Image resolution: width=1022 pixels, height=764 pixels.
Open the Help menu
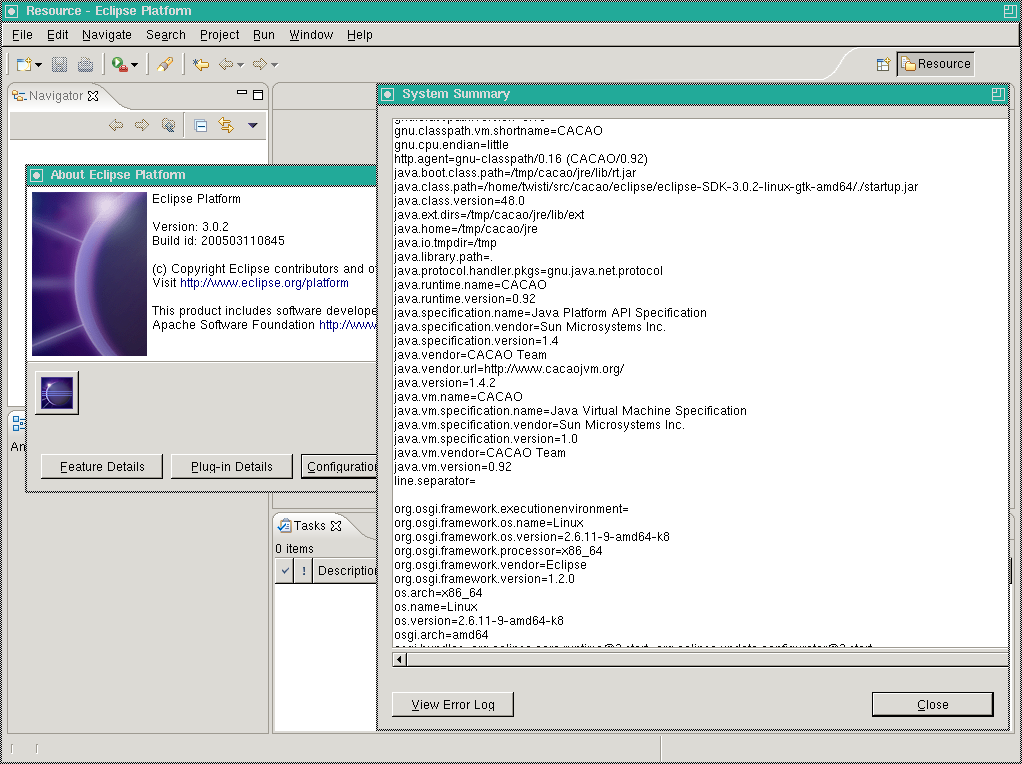[360, 35]
